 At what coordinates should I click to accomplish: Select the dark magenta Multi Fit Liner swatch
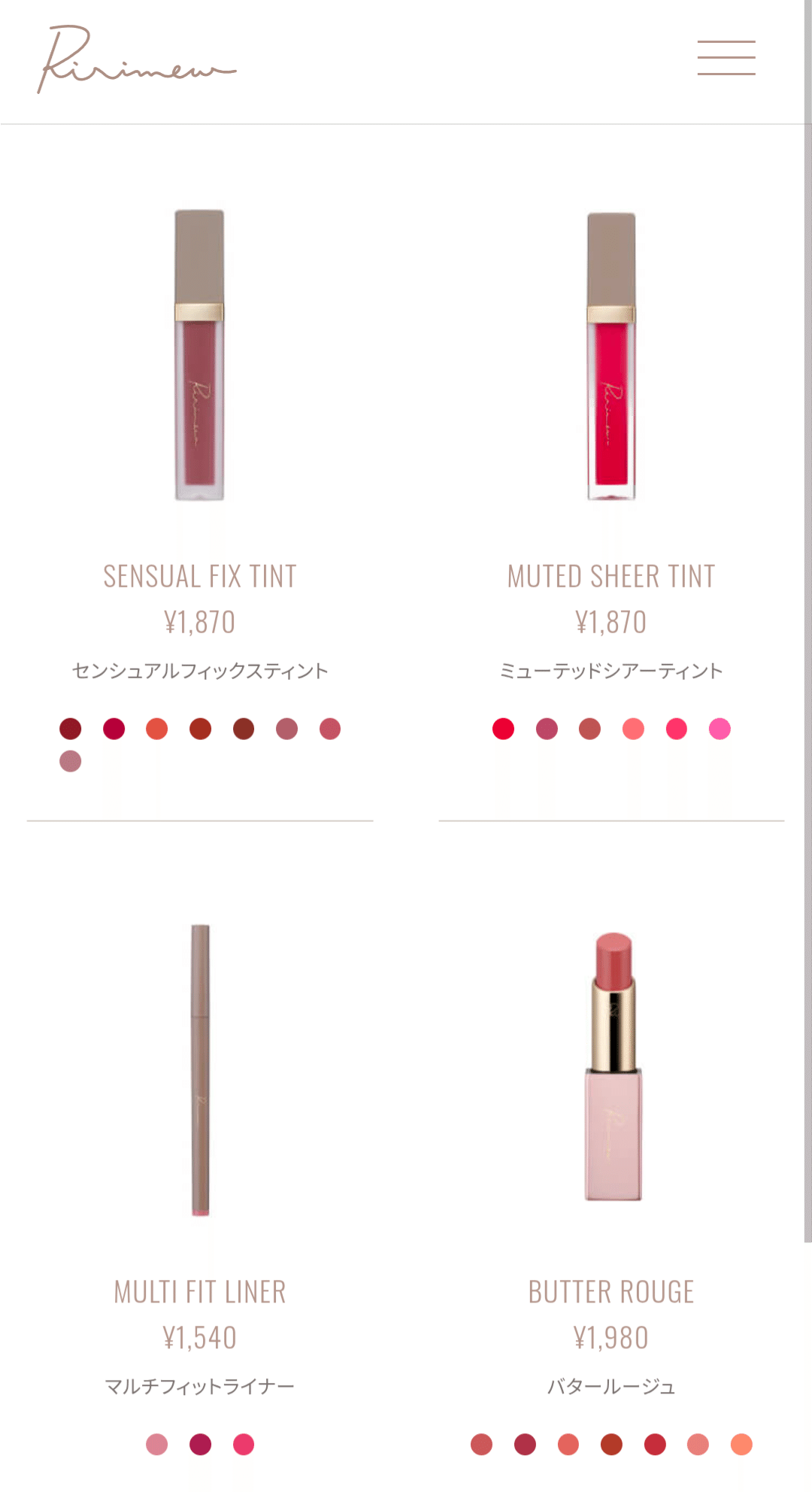tap(201, 1444)
